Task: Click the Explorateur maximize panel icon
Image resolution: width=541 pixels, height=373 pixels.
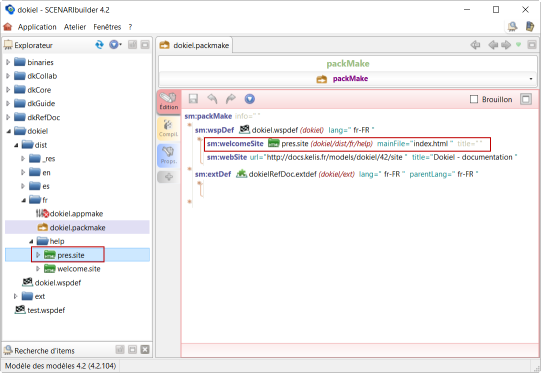Action: [145, 45]
